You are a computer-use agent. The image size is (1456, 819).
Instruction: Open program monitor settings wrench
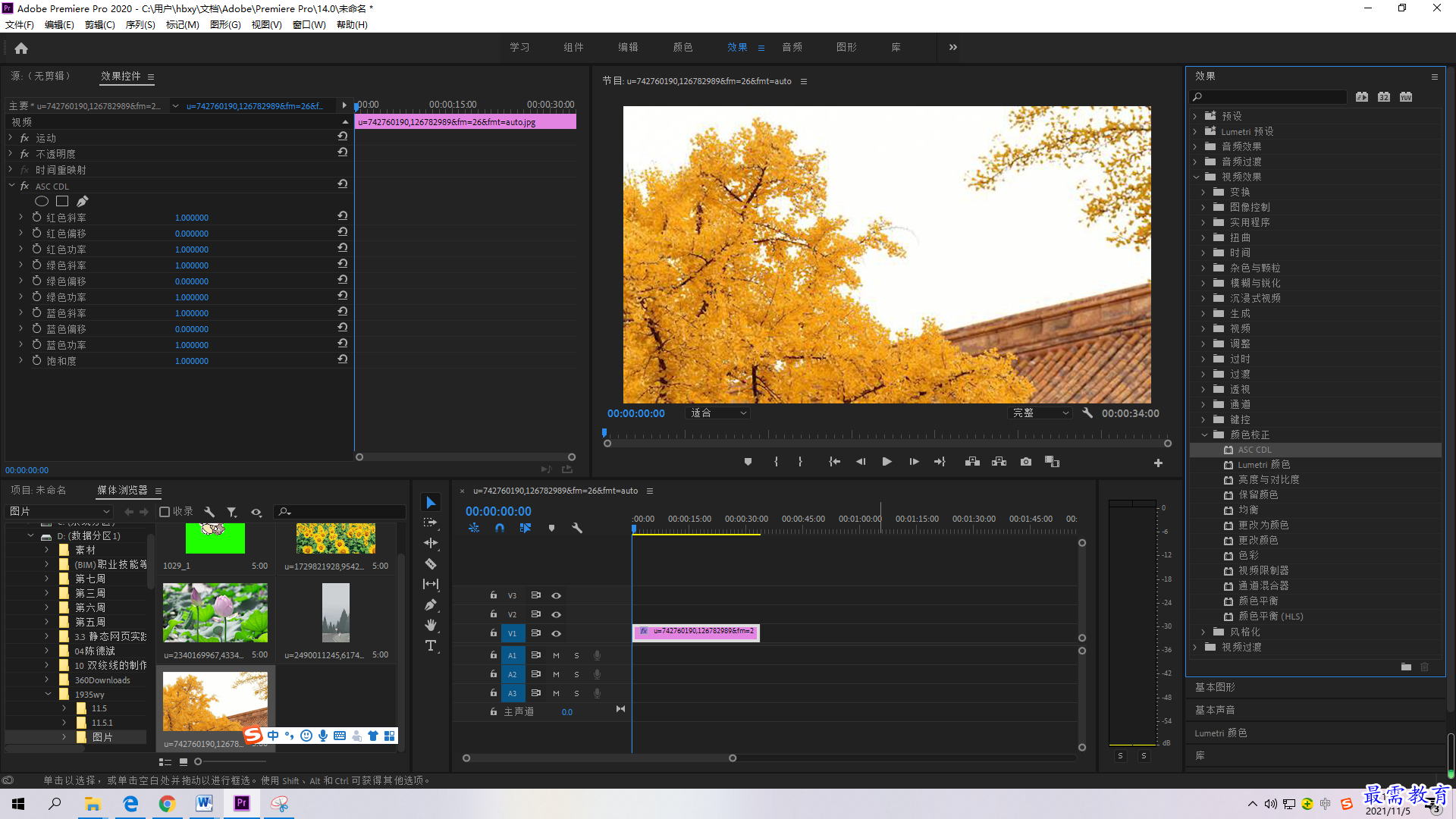pyautogui.click(x=1087, y=413)
